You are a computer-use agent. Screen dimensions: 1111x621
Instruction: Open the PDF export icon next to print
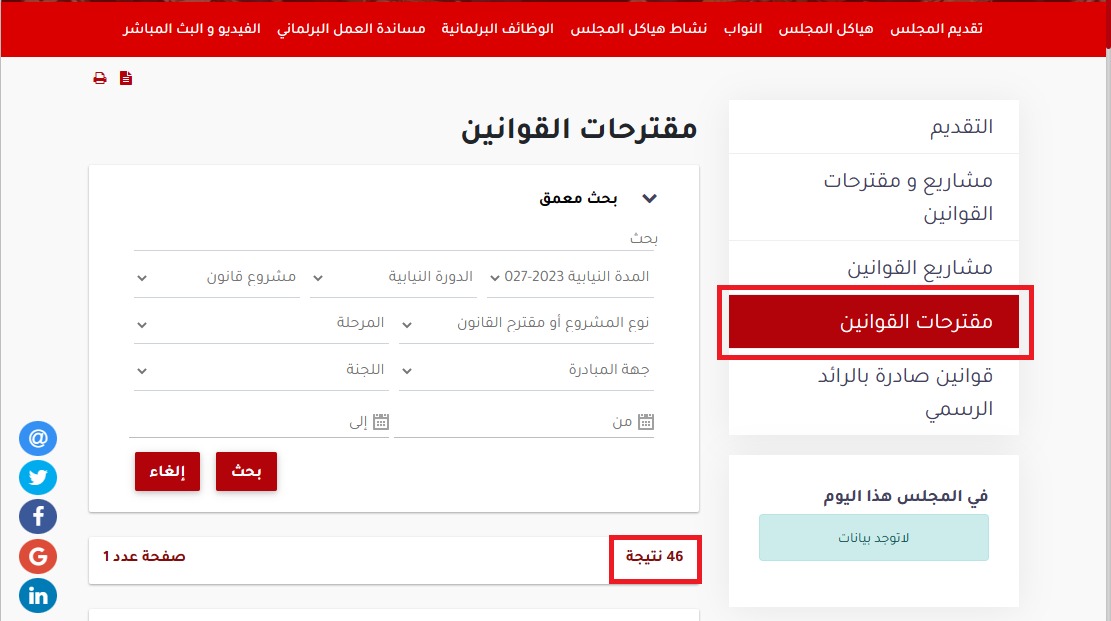click(126, 77)
